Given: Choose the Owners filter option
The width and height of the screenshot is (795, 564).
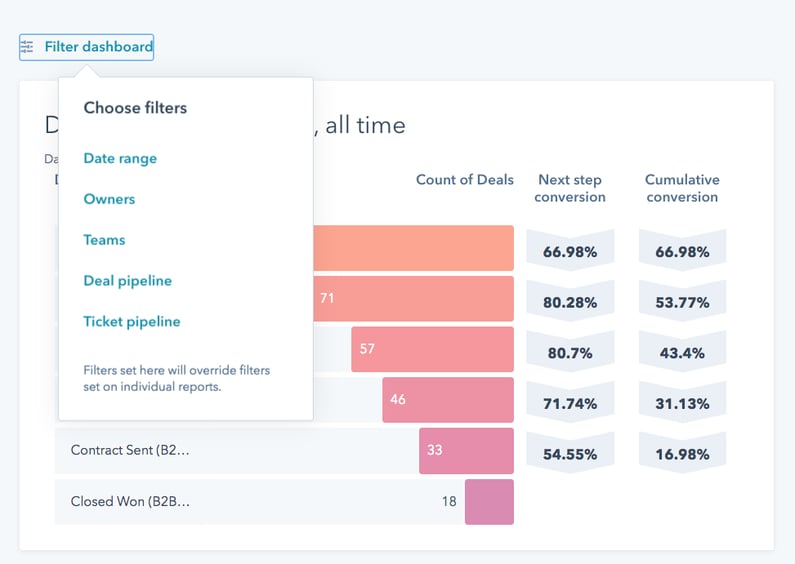Looking at the screenshot, I should (109, 199).
